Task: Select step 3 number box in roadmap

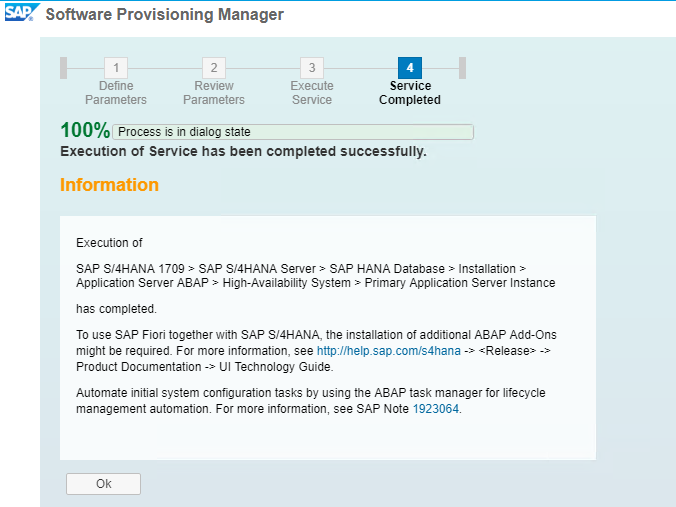Action: (312, 68)
